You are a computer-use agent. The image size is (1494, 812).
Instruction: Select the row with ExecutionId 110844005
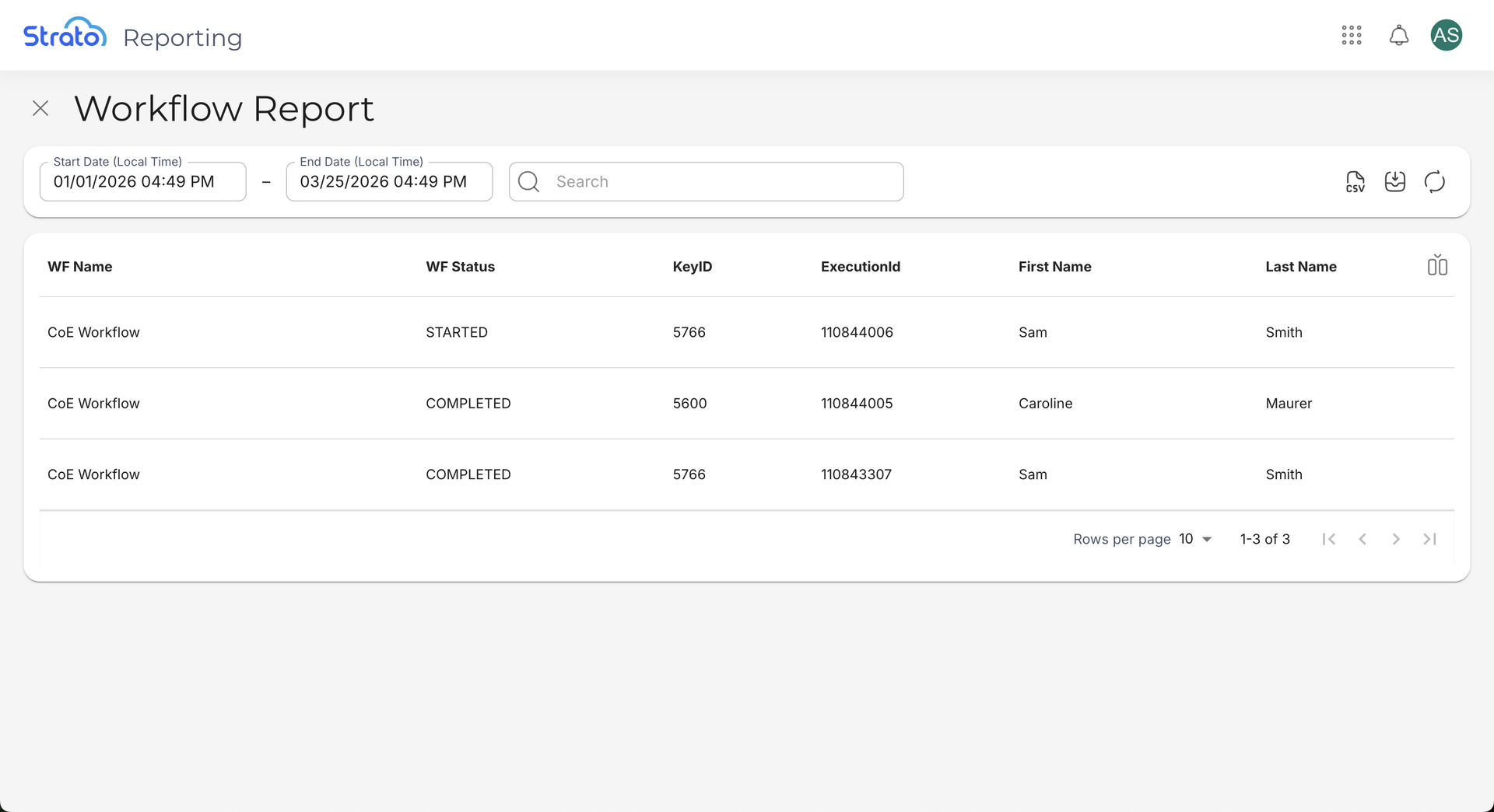[856, 404]
